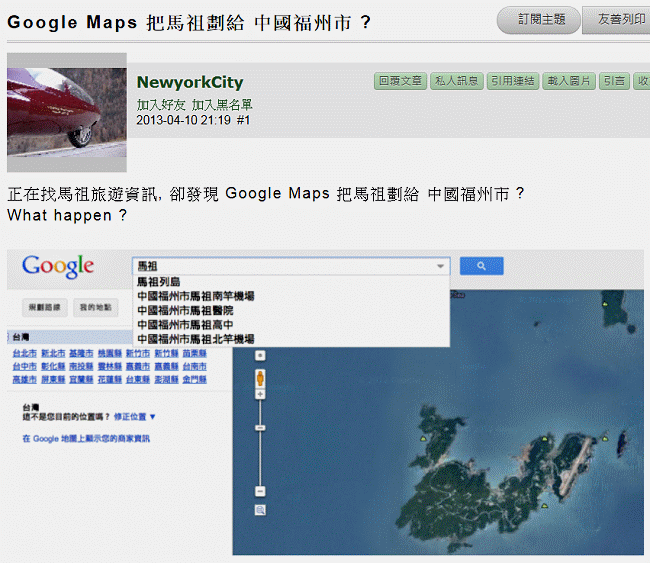Click the 桃園縣 link
650x563 pixels.
[110, 353]
